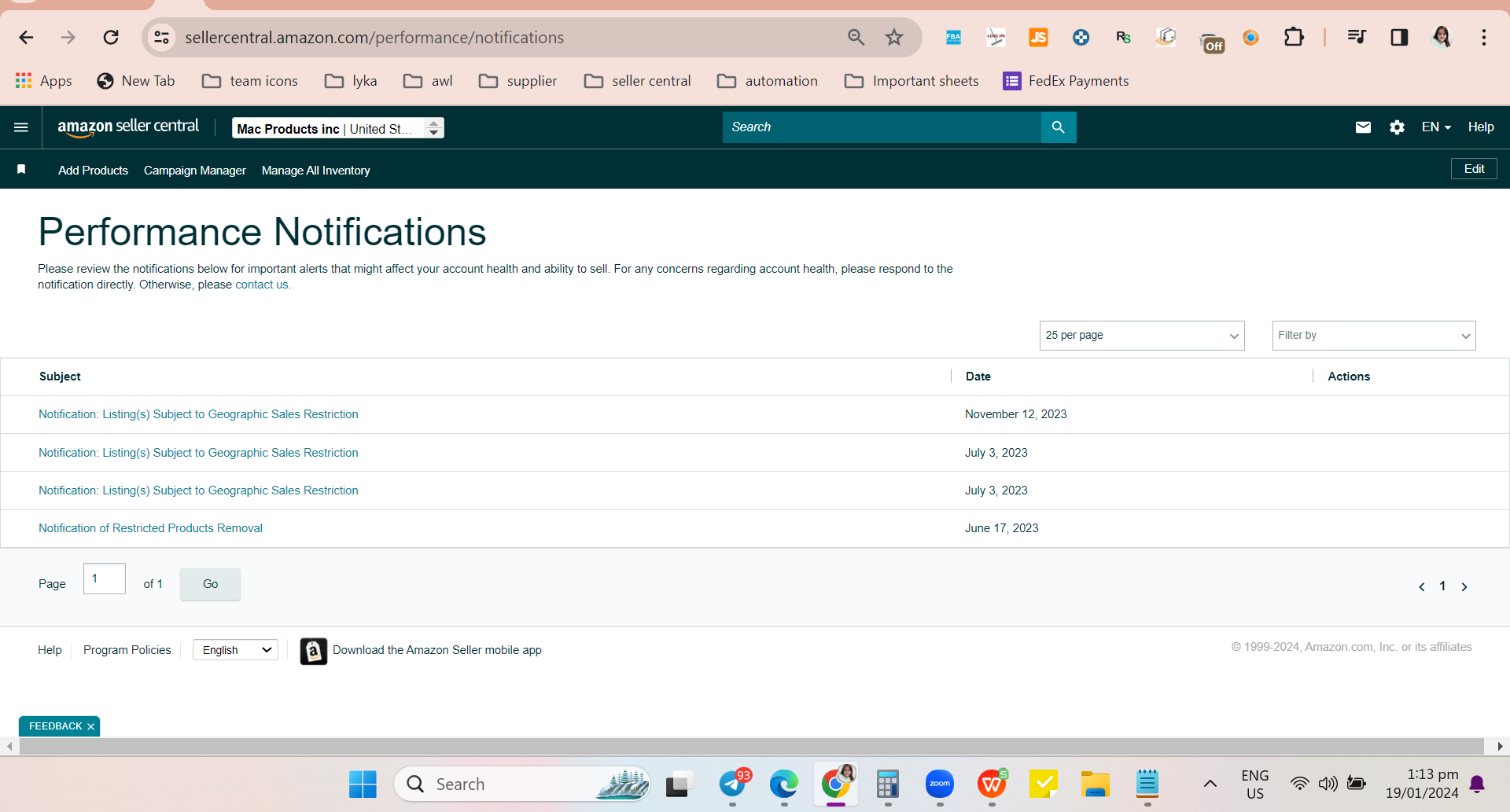Image resolution: width=1510 pixels, height=812 pixels.
Task: Open Chrome three-dot menu
Action: point(1484,37)
